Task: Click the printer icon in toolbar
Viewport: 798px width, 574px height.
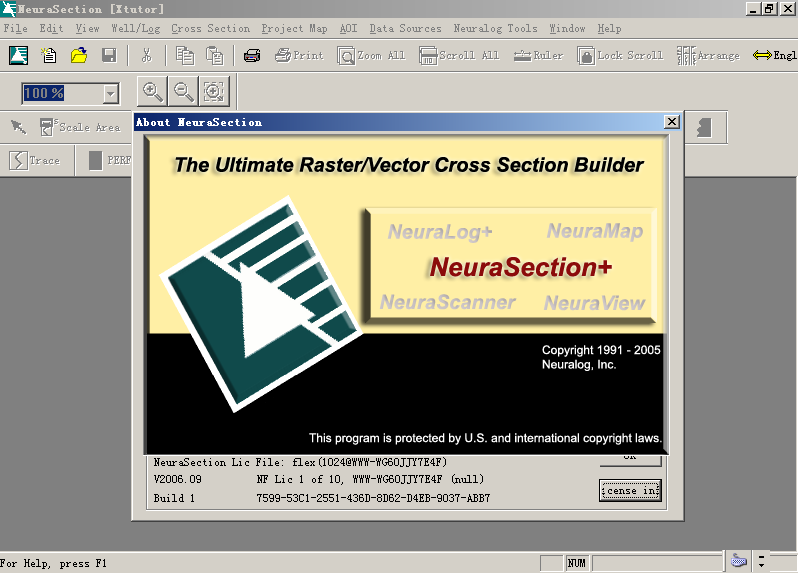Action: pyautogui.click(x=252, y=55)
